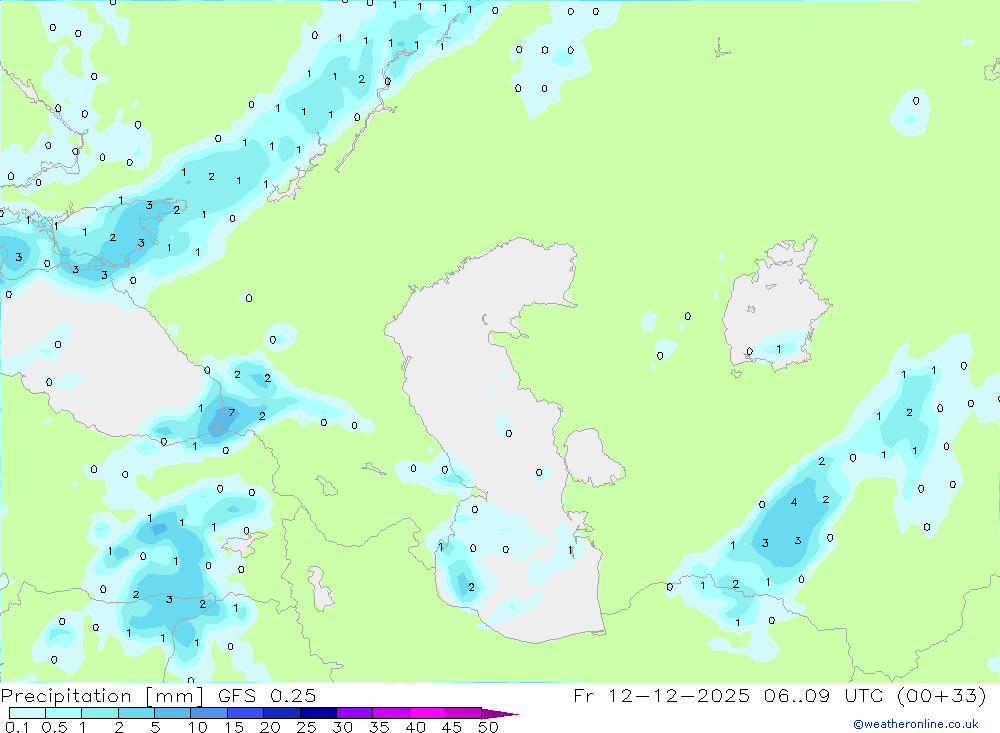Screen dimensions: 1000x733
Task: Click legend label 25
Action: pyautogui.click(x=307, y=727)
